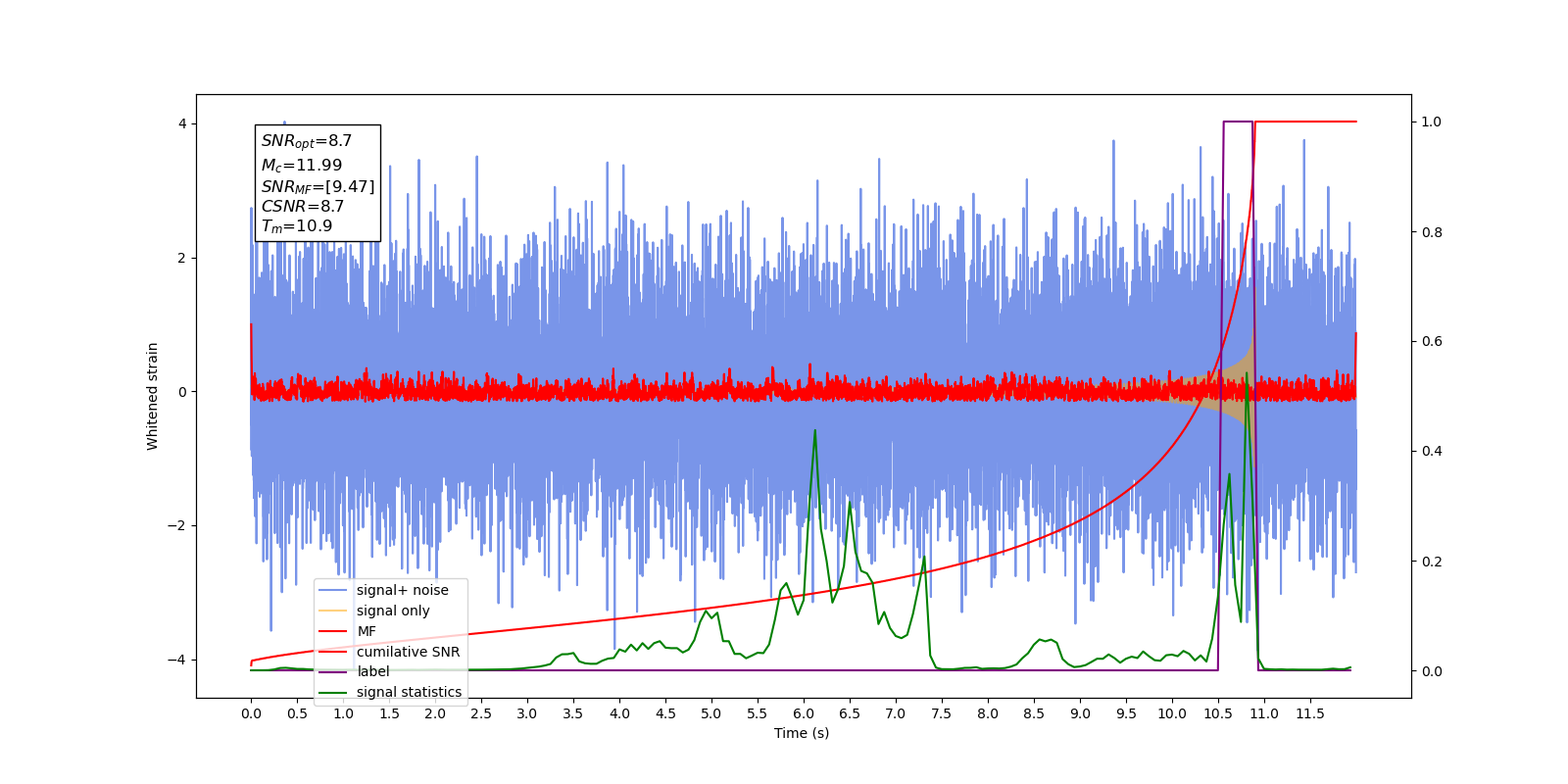This screenshot has width=1568, height=784.
Task: Click the 0.0 tick on the time axis
Action: [251, 713]
